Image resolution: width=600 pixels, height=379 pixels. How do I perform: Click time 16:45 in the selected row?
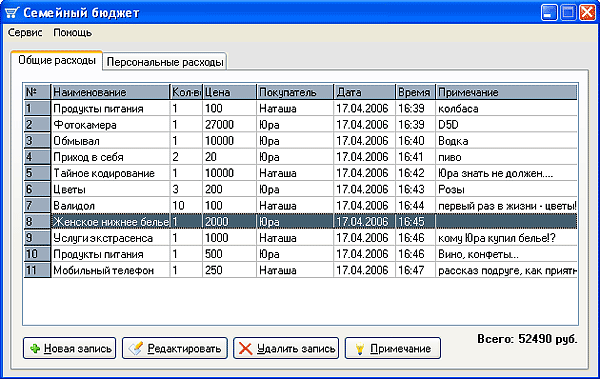pos(416,221)
